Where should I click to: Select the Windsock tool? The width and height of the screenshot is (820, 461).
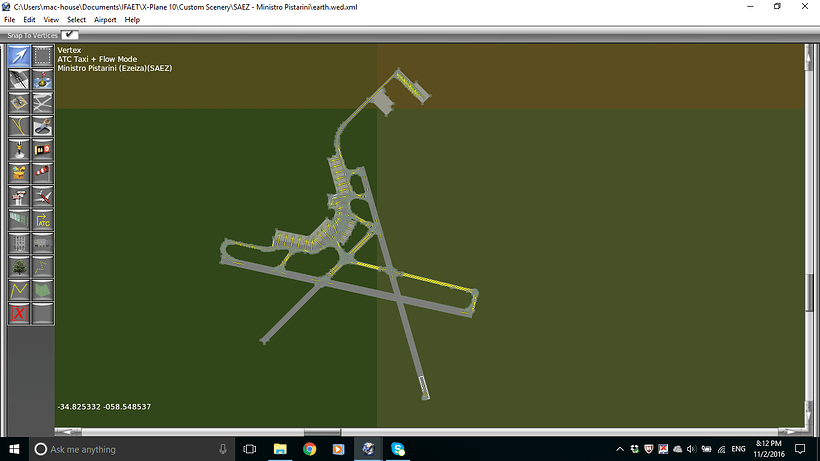[x=42, y=173]
